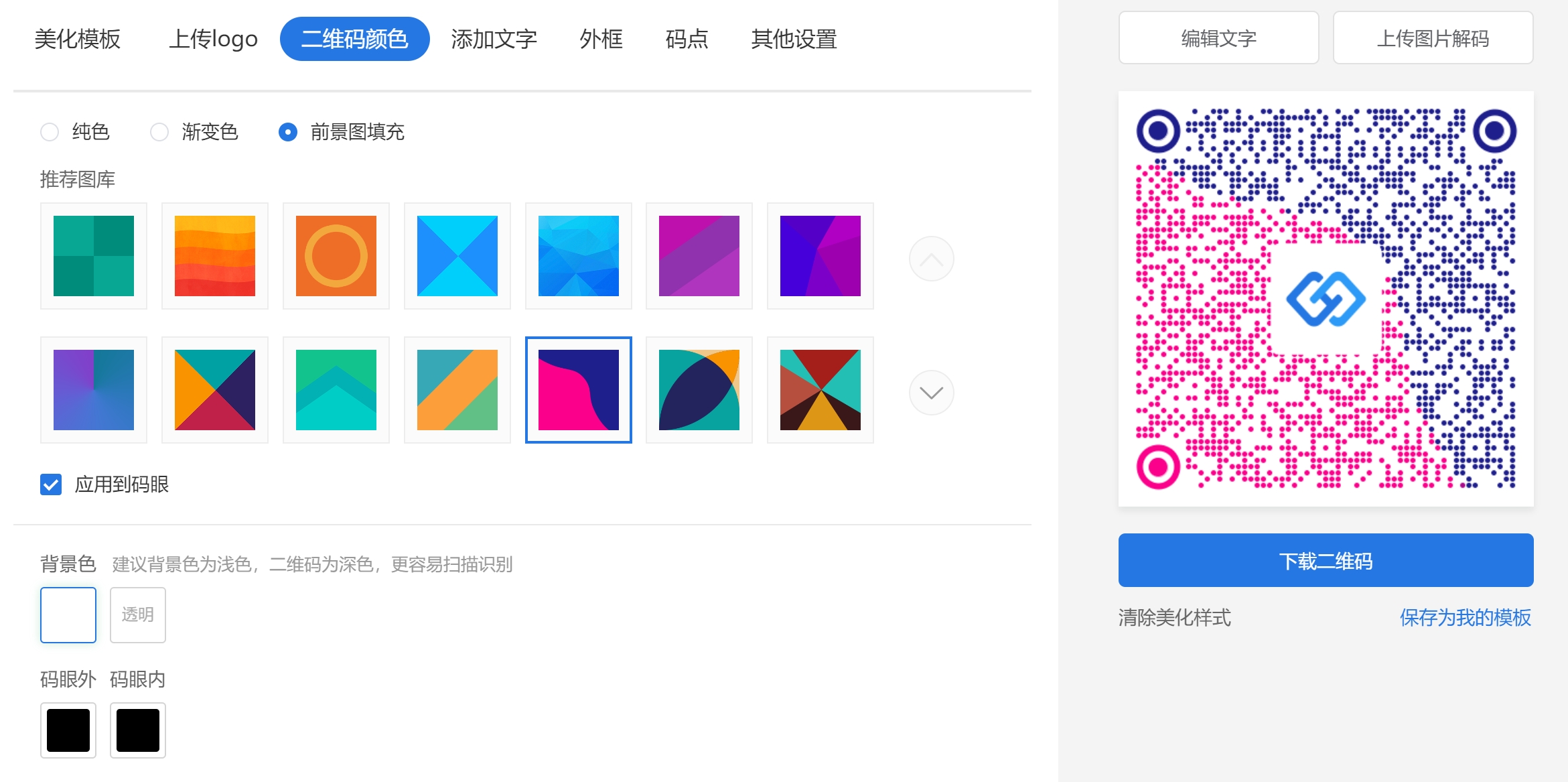Pick the magenta-purple diagonal stripe fill image
1568x782 pixels.
(x=699, y=256)
